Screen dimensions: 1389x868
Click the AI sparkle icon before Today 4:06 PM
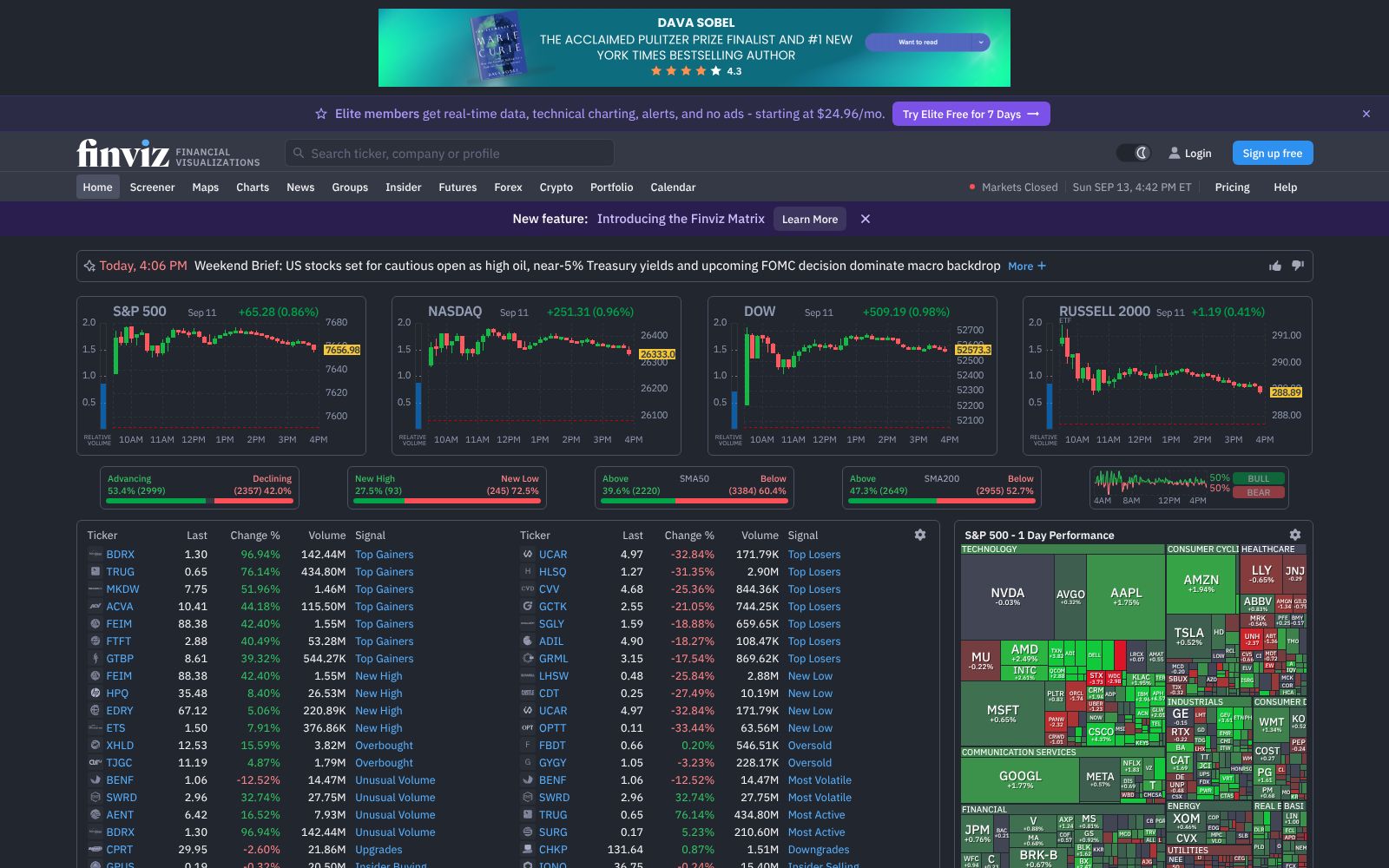(x=89, y=266)
